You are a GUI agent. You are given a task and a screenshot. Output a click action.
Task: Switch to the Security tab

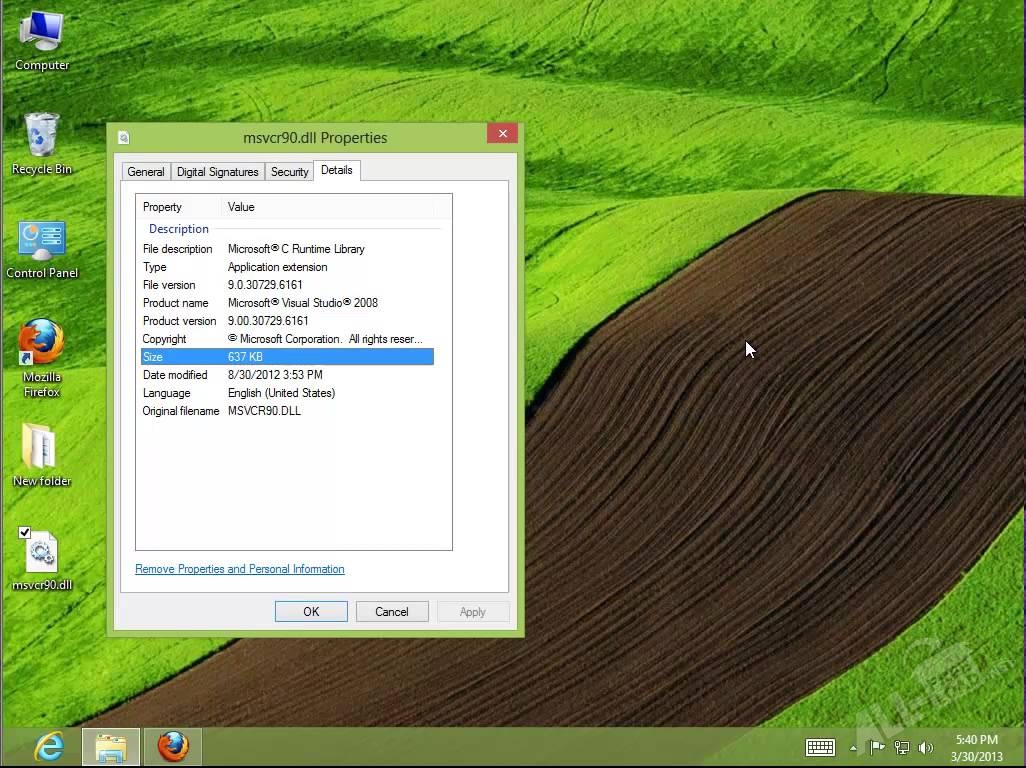coord(290,171)
